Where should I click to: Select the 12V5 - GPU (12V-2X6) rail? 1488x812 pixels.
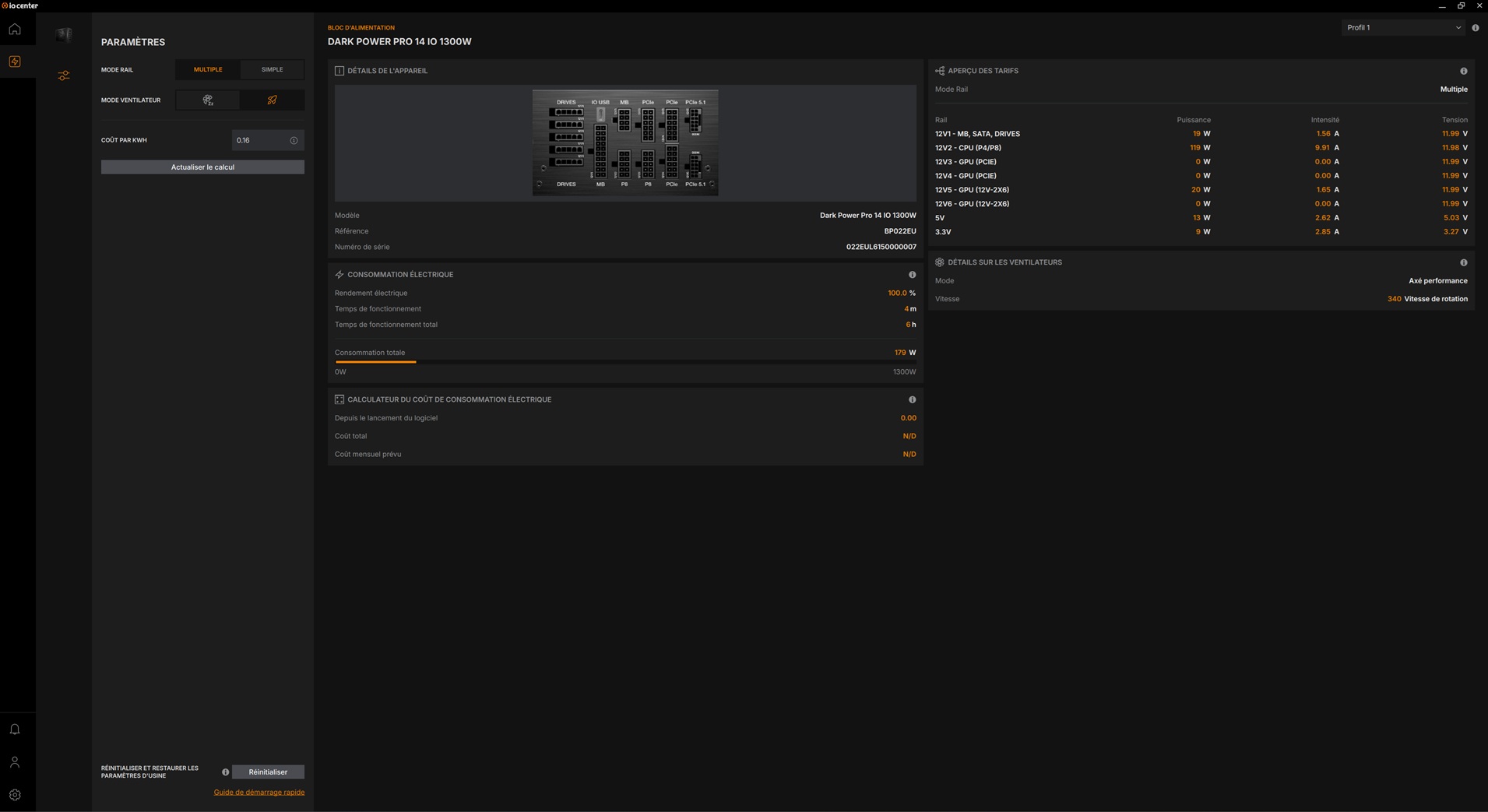pyautogui.click(x=1201, y=190)
